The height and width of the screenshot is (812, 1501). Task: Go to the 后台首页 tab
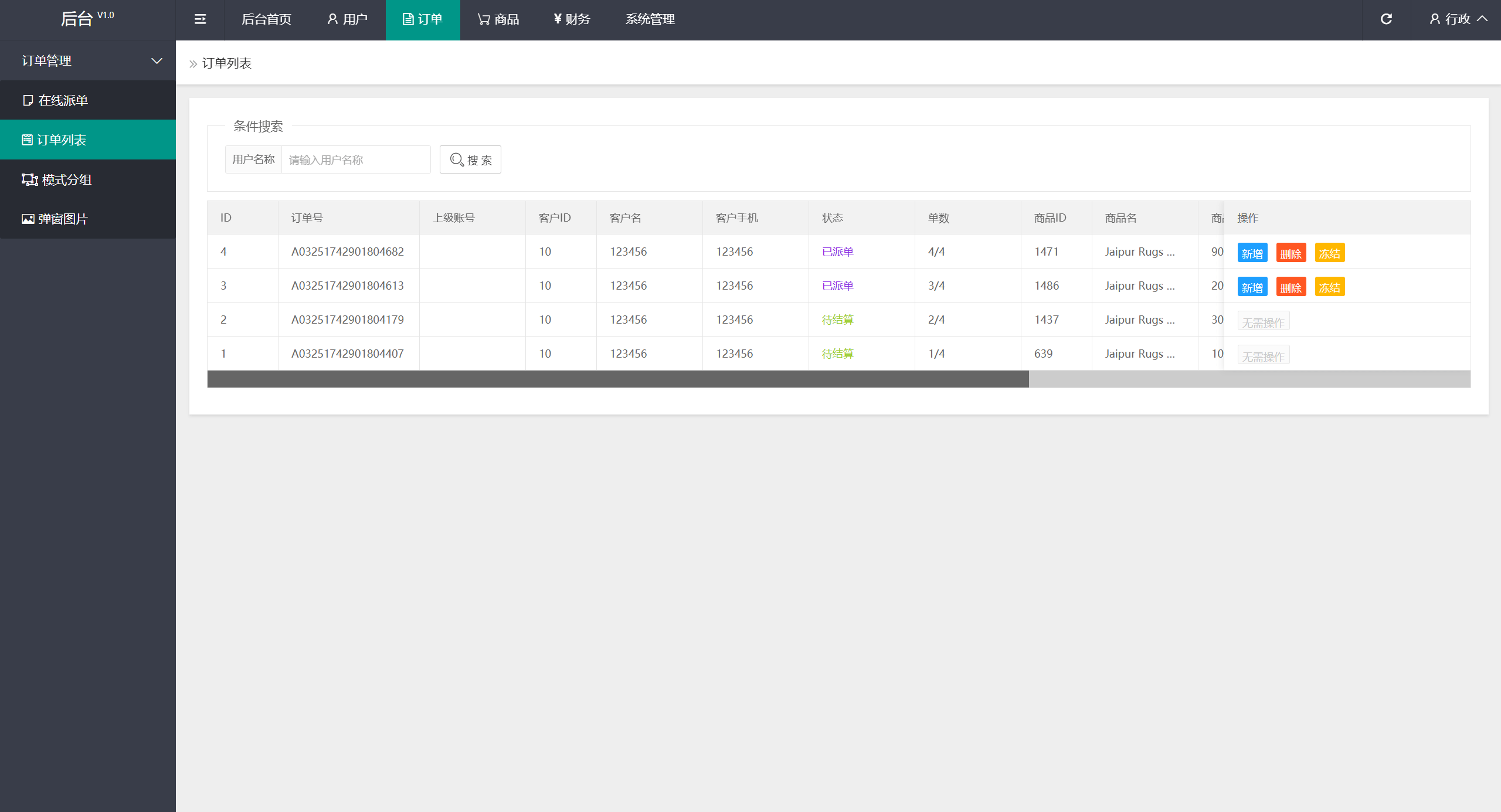pyautogui.click(x=266, y=19)
